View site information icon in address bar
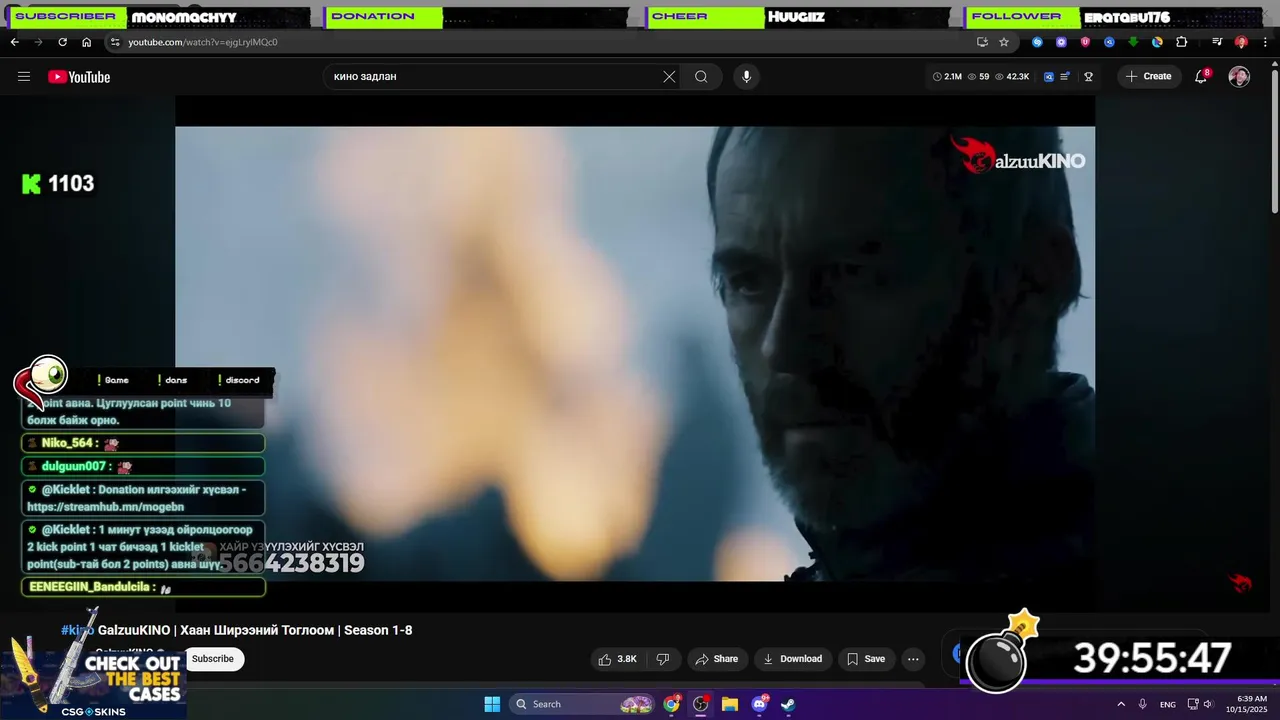Viewport: 1280px width, 720px height. click(x=115, y=42)
